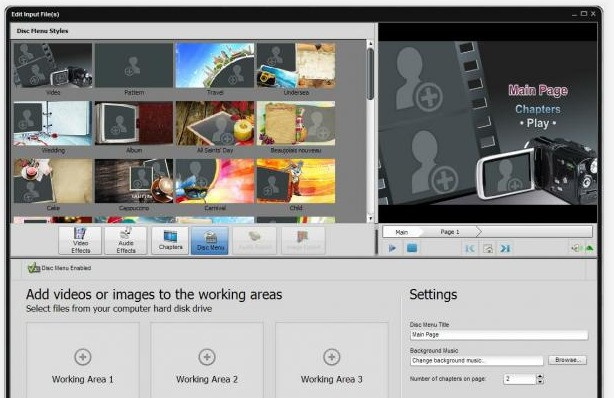Open the Video Effects tool
Viewport: 614px width, 398px height.
pos(80,241)
